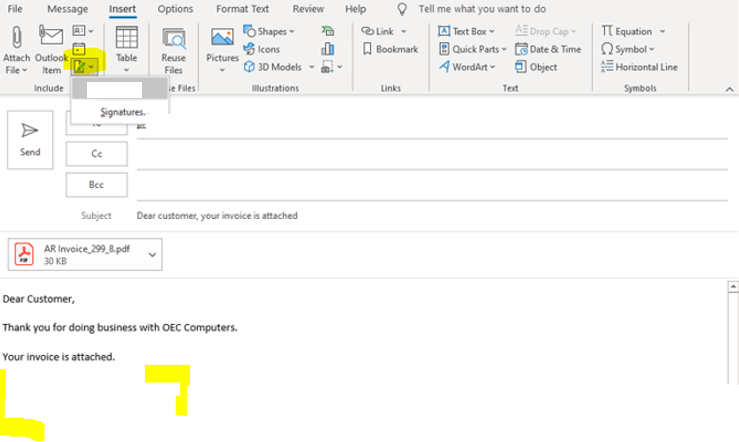Open the Signature dropdown button
The height and width of the screenshot is (442, 739).
(85, 66)
